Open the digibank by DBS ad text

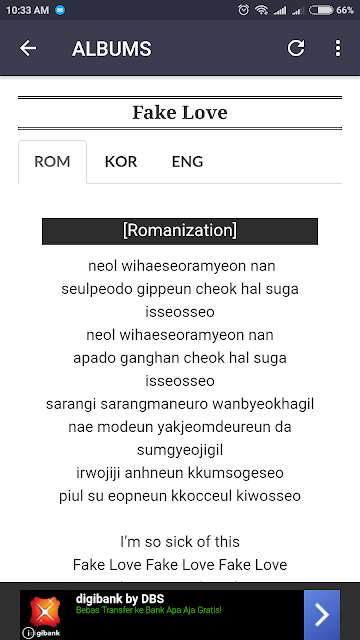click(x=120, y=599)
